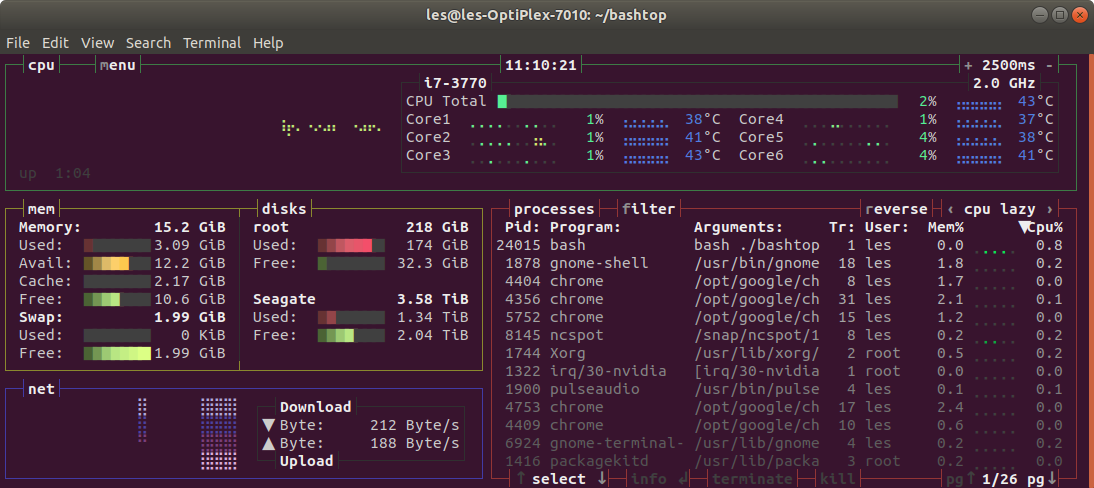This screenshot has width=1094, height=488.
Task: Click the left arrow beside cpu lazy sorting
Action: click(x=950, y=209)
